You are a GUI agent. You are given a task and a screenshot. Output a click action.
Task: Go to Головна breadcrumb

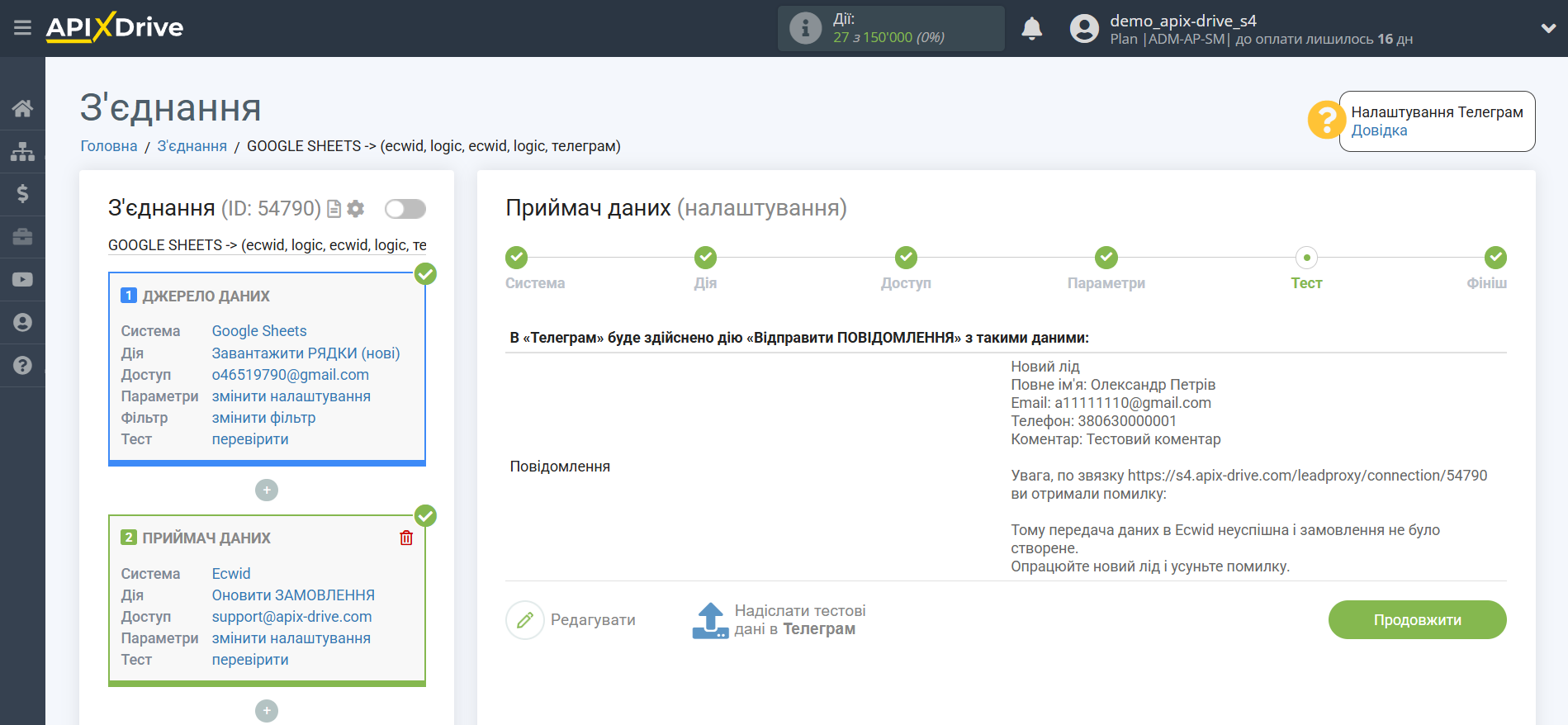[109, 146]
